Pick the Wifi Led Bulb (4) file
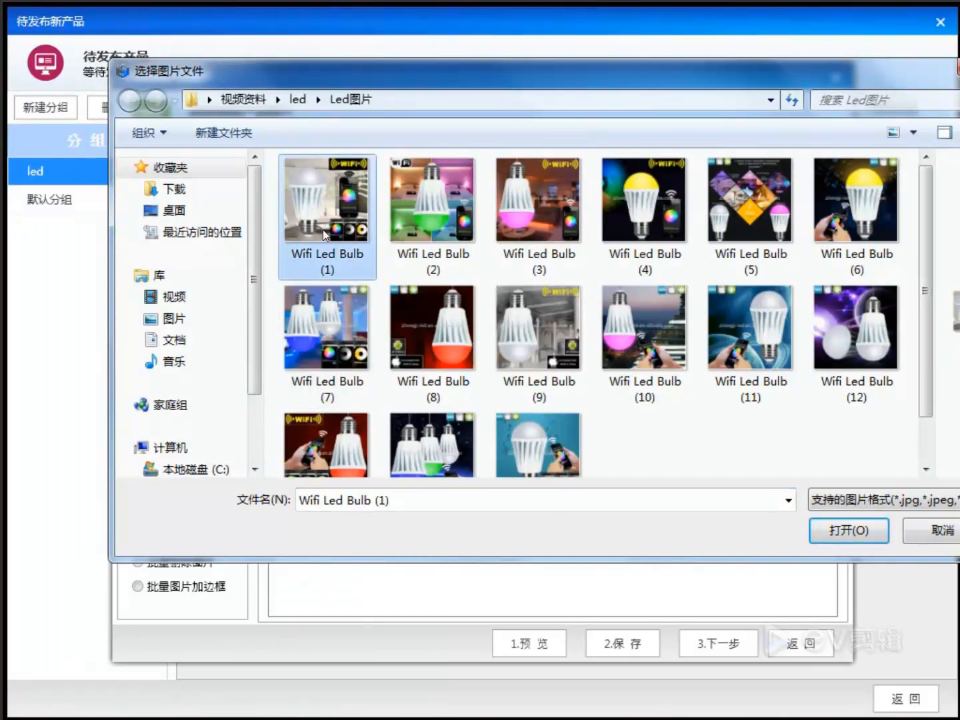Viewport: 960px width, 720px height. (644, 200)
